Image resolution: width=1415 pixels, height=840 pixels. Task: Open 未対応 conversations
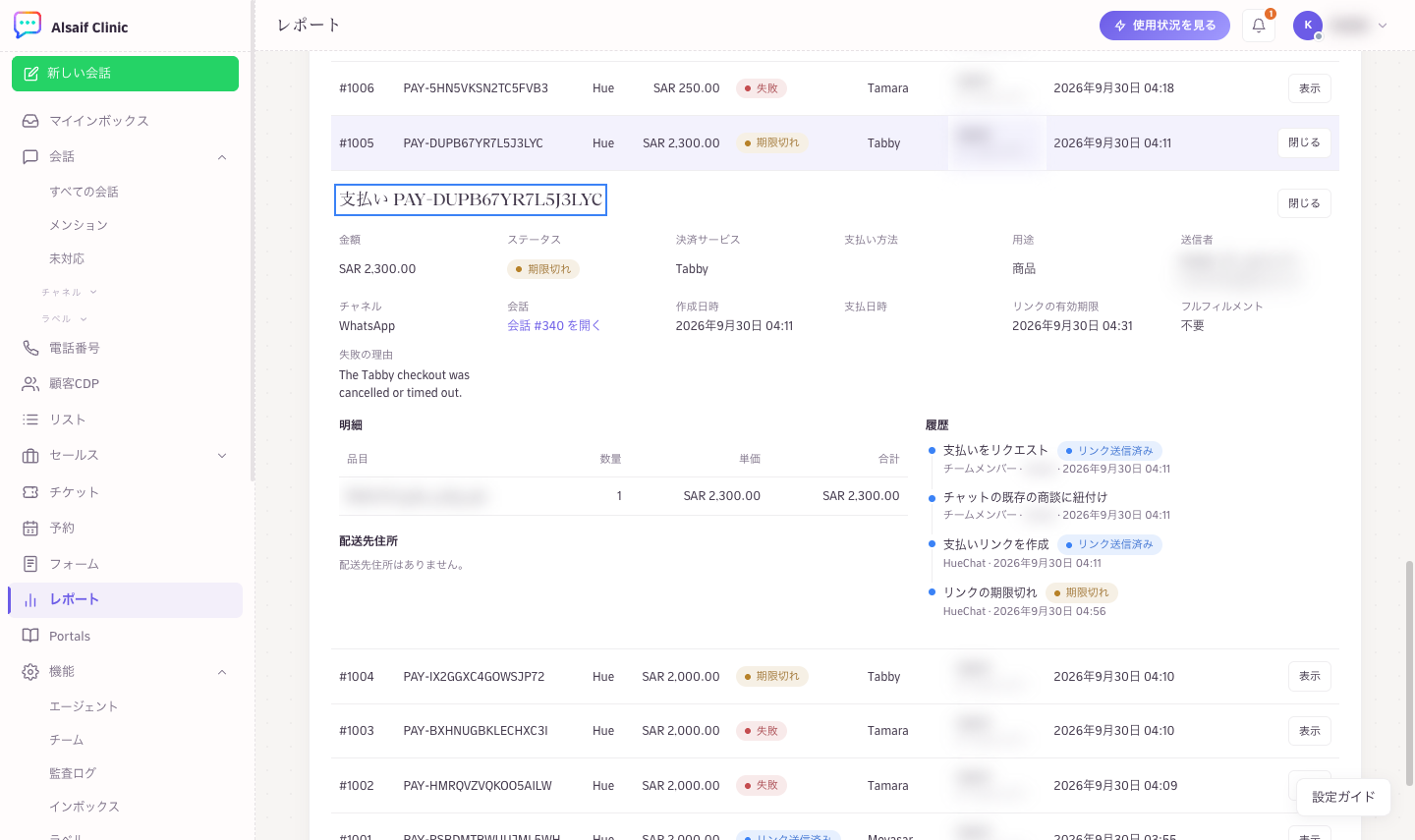67,258
